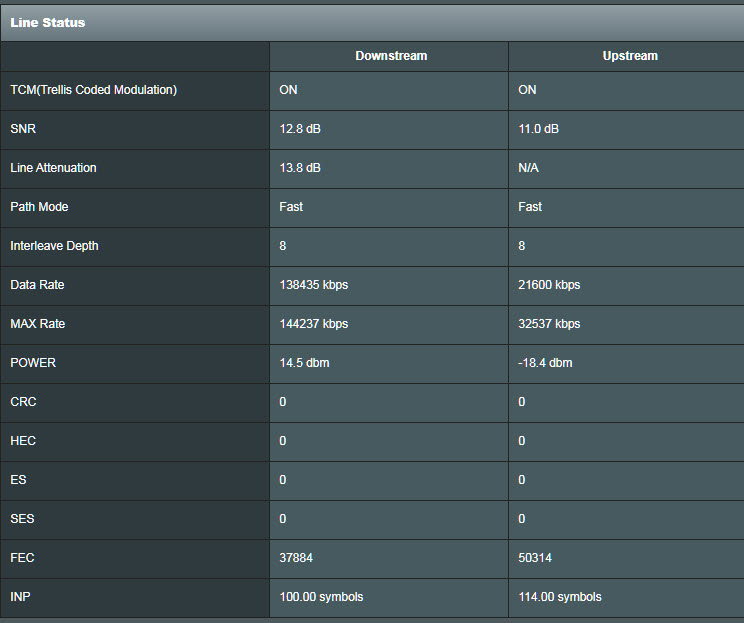Viewport: 744px width, 623px height.
Task: Select the upstream FEC count 50314
Action: click(x=535, y=558)
